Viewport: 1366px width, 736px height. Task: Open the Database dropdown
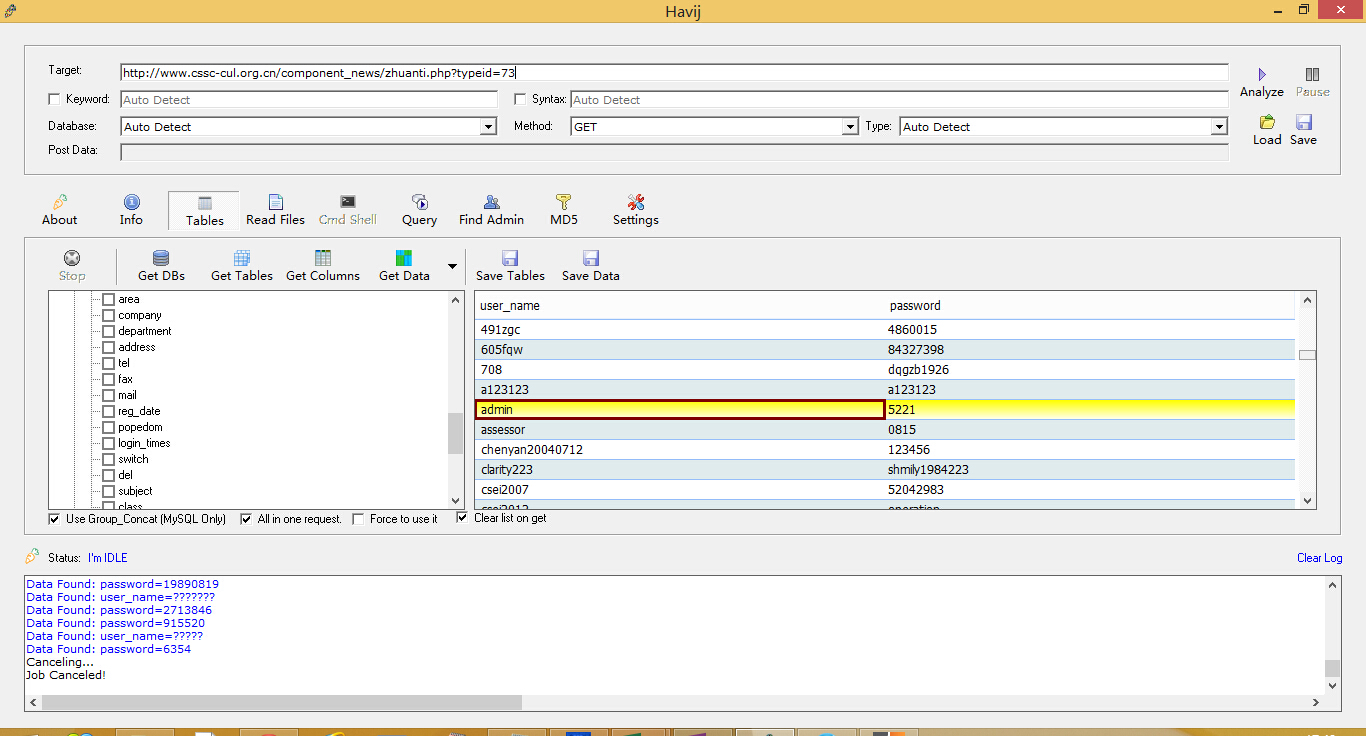488,127
